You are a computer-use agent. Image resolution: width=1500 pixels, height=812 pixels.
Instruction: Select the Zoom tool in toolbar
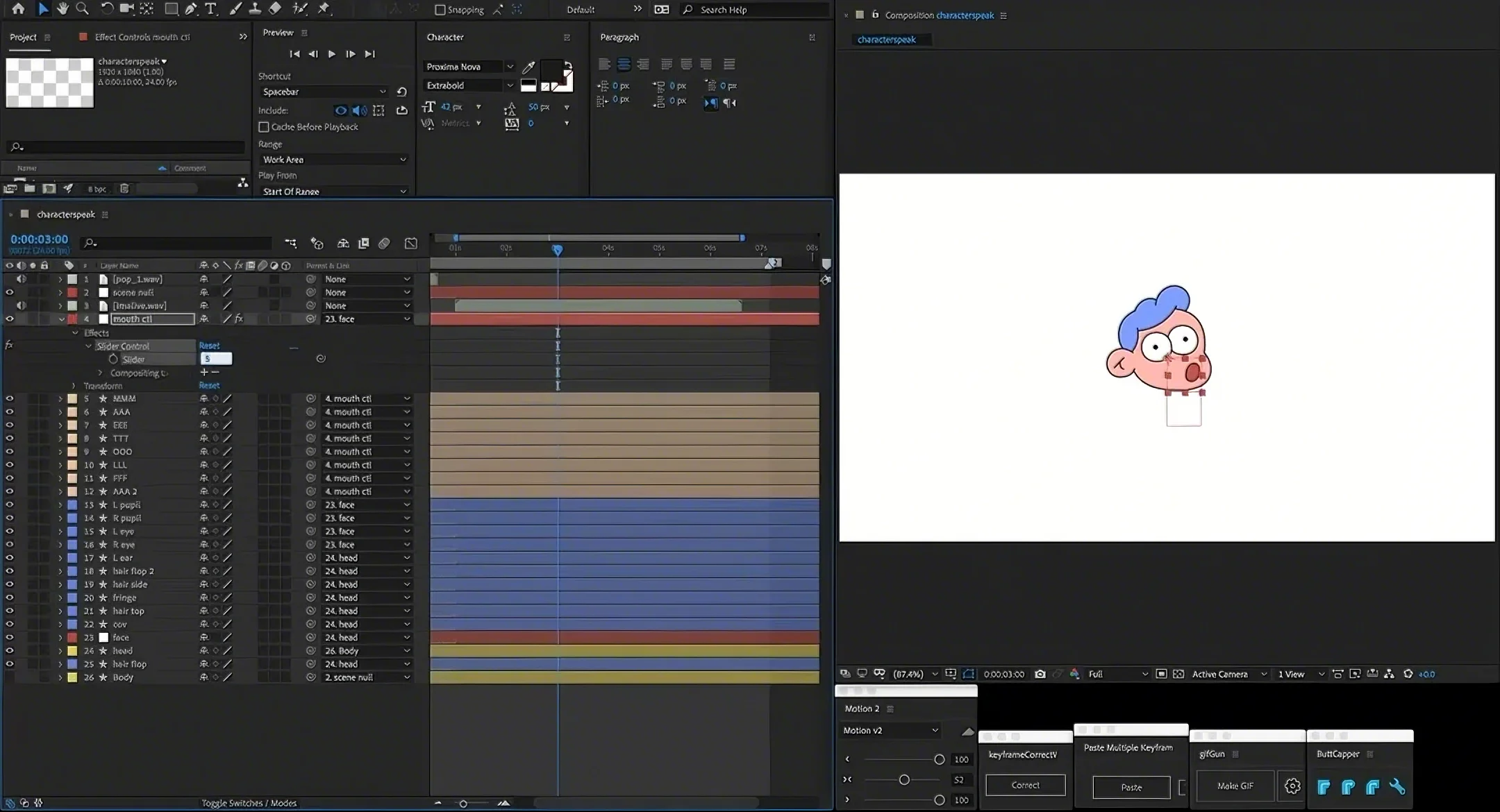click(x=82, y=8)
